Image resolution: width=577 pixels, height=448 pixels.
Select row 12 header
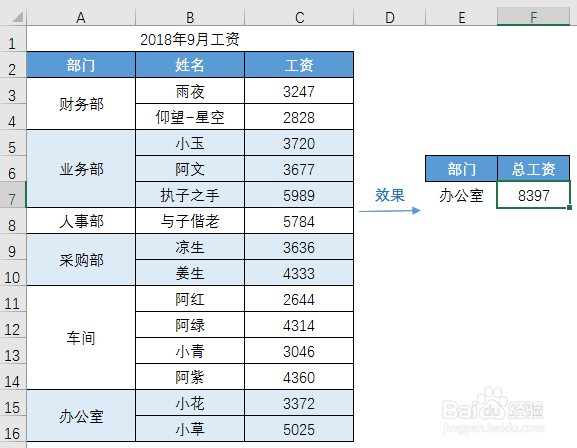pyautogui.click(x=13, y=325)
